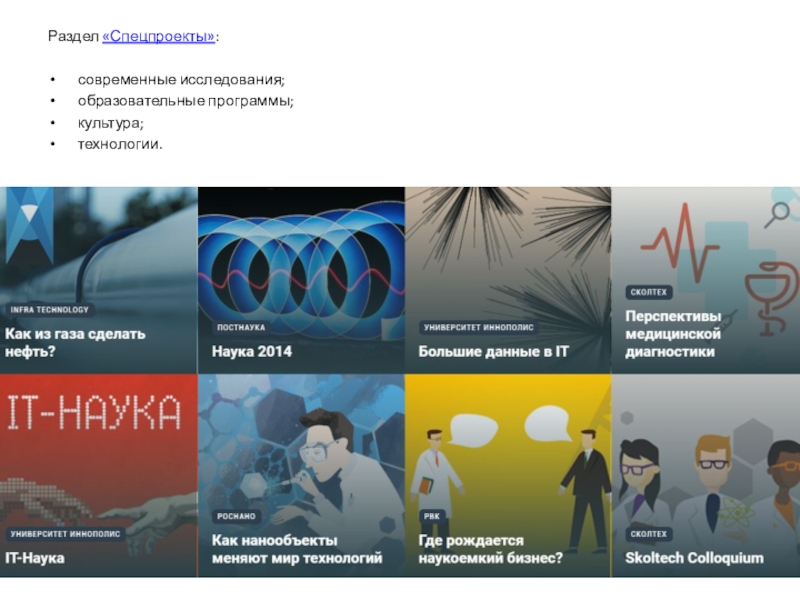The height and width of the screenshot is (600, 800).
Task: Click the РВК tag
Action: pyautogui.click(x=432, y=516)
